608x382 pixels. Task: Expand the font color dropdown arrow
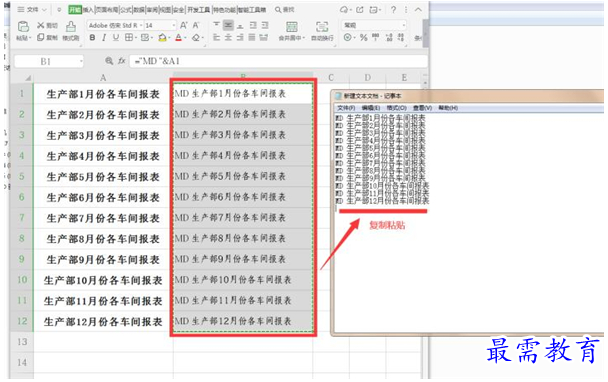tap(186, 38)
